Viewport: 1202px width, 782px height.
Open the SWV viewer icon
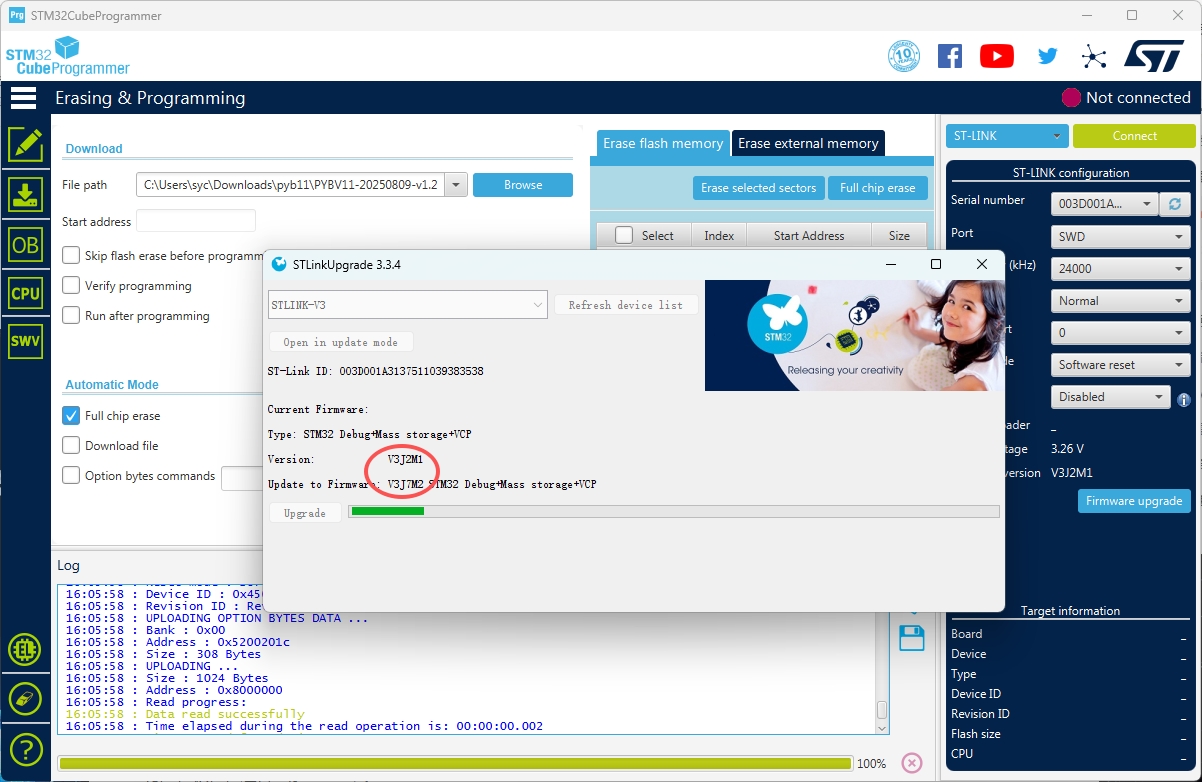pos(25,341)
